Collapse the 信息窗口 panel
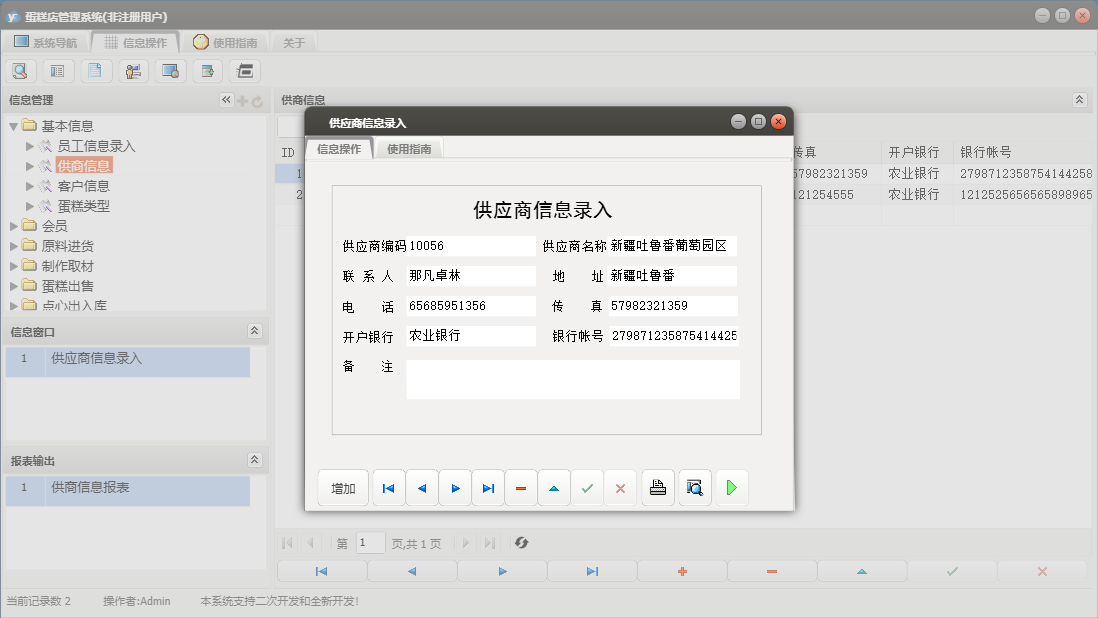The width and height of the screenshot is (1098, 618). point(254,331)
